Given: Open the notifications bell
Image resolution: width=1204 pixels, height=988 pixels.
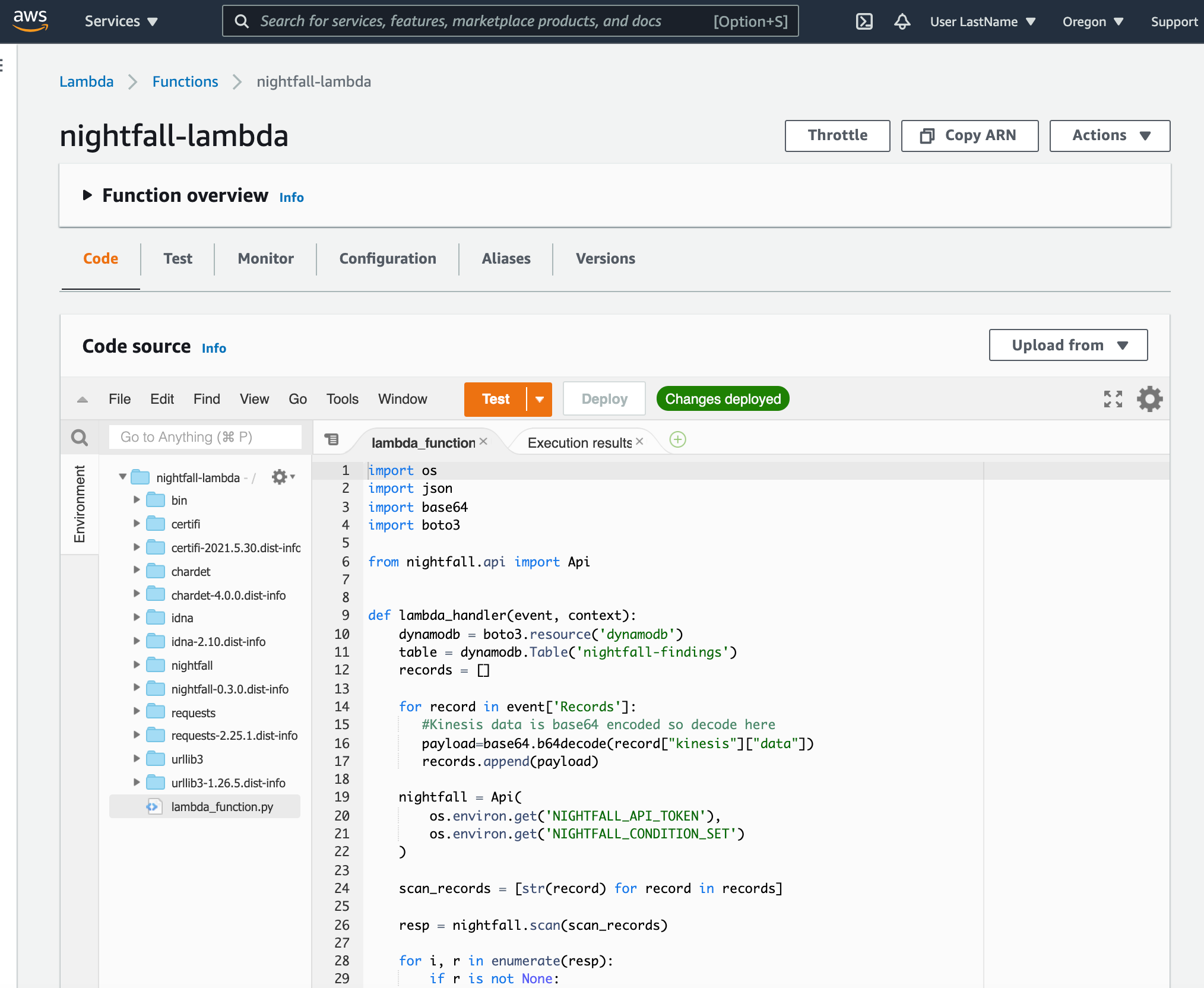Looking at the screenshot, I should [x=902, y=22].
